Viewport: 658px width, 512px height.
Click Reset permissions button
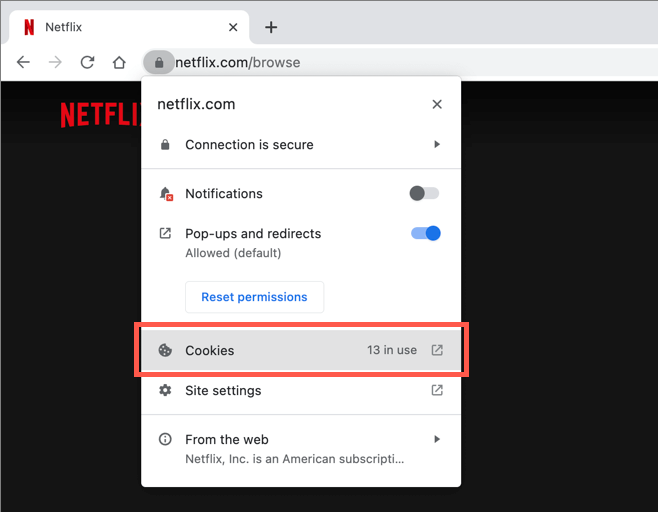click(x=254, y=297)
